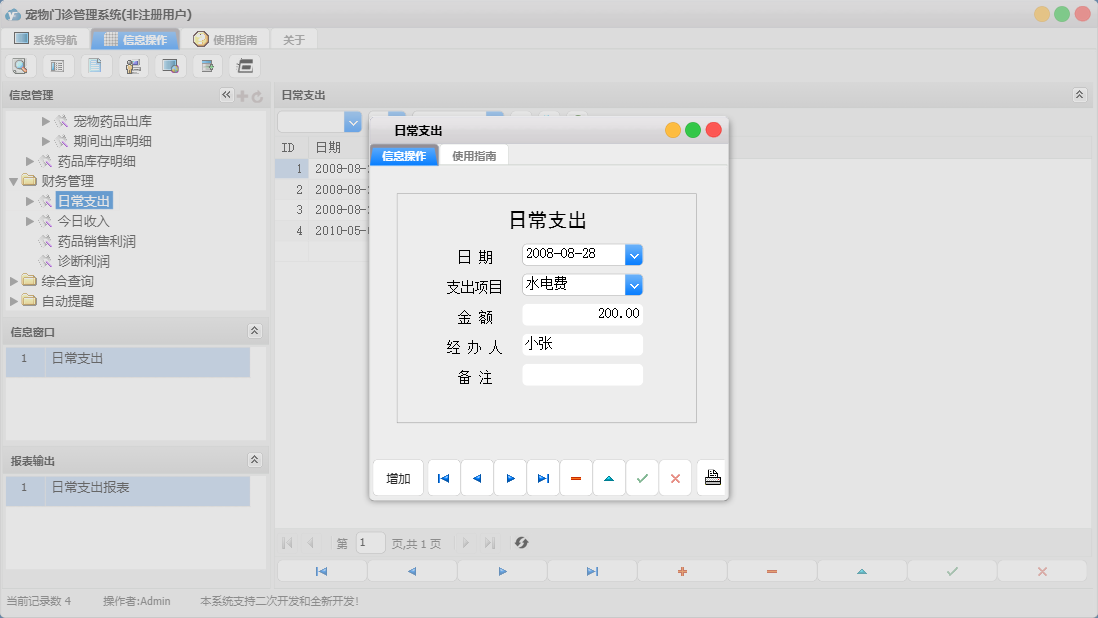
Task: Switch to the 系统导航 tab
Action: tap(43, 38)
